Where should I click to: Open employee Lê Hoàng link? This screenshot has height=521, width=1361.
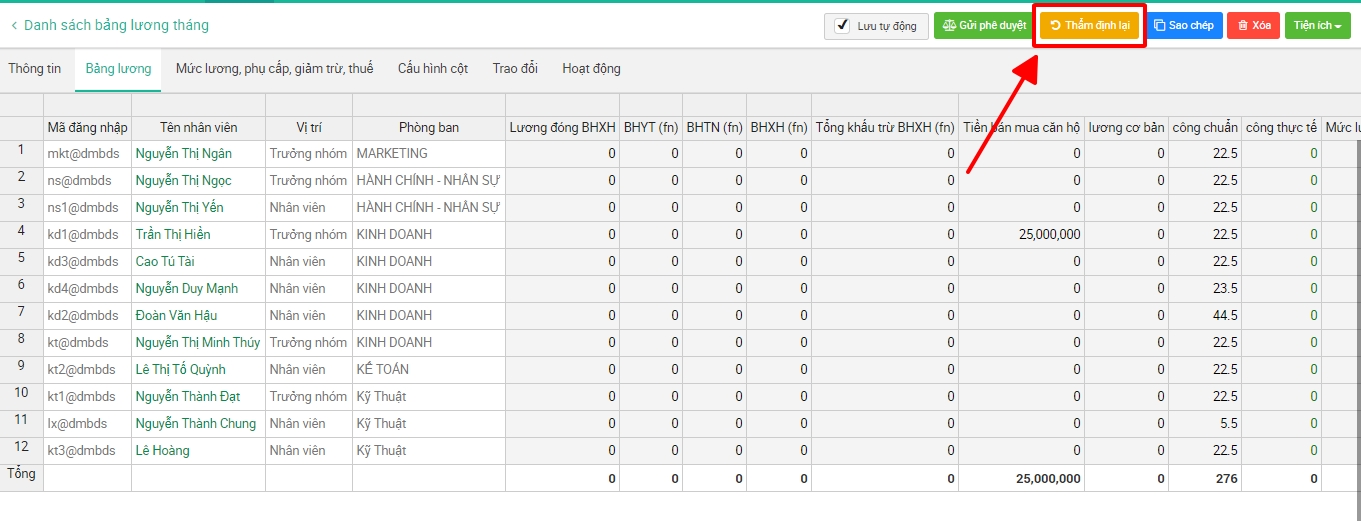(x=162, y=451)
